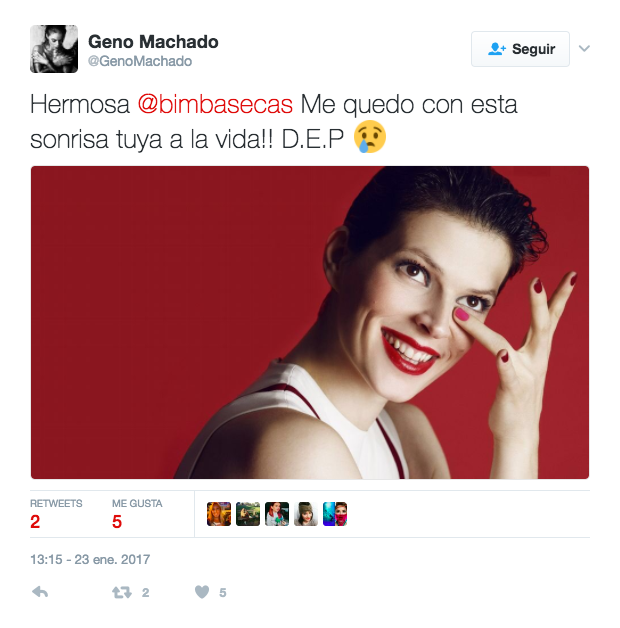Click the reply arrow icon
The height and width of the screenshot is (628, 620).
point(40,592)
